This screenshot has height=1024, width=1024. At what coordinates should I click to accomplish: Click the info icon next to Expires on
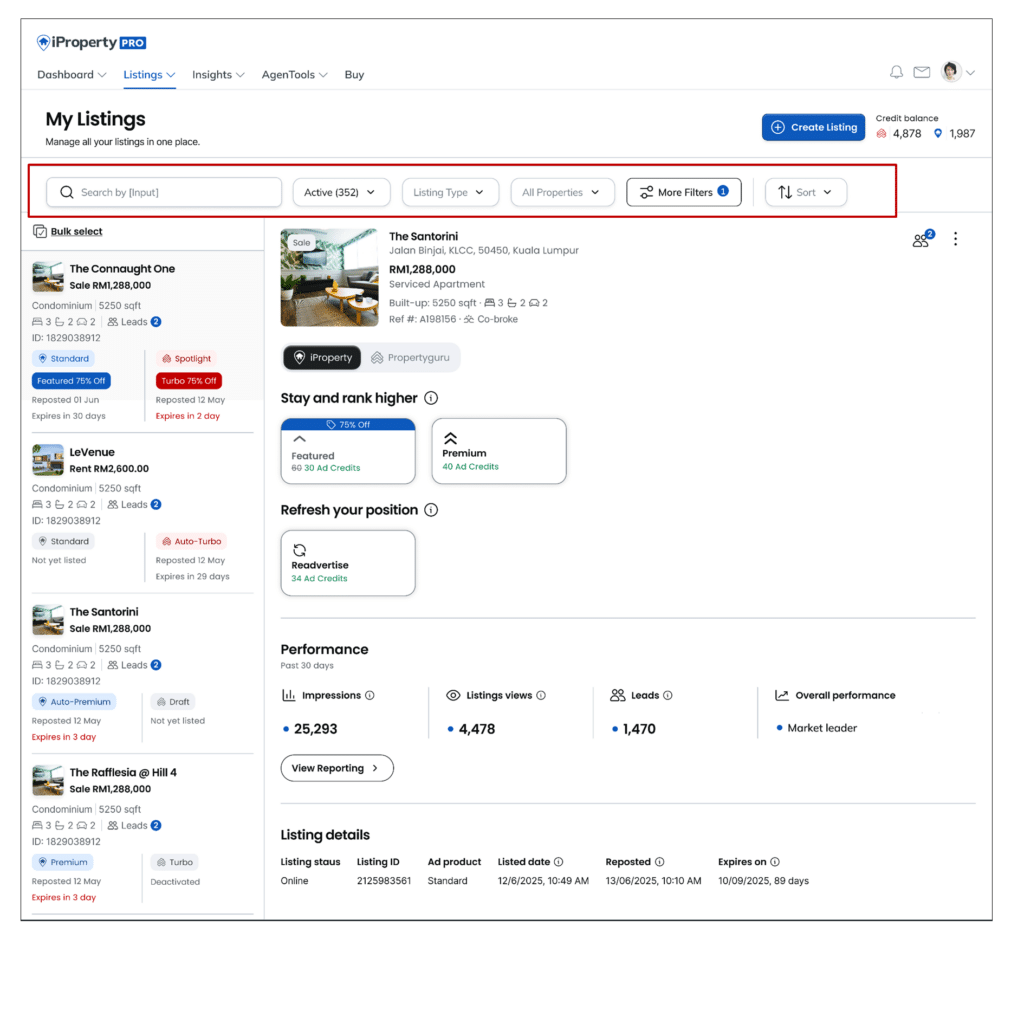pyautogui.click(x=775, y=862)
